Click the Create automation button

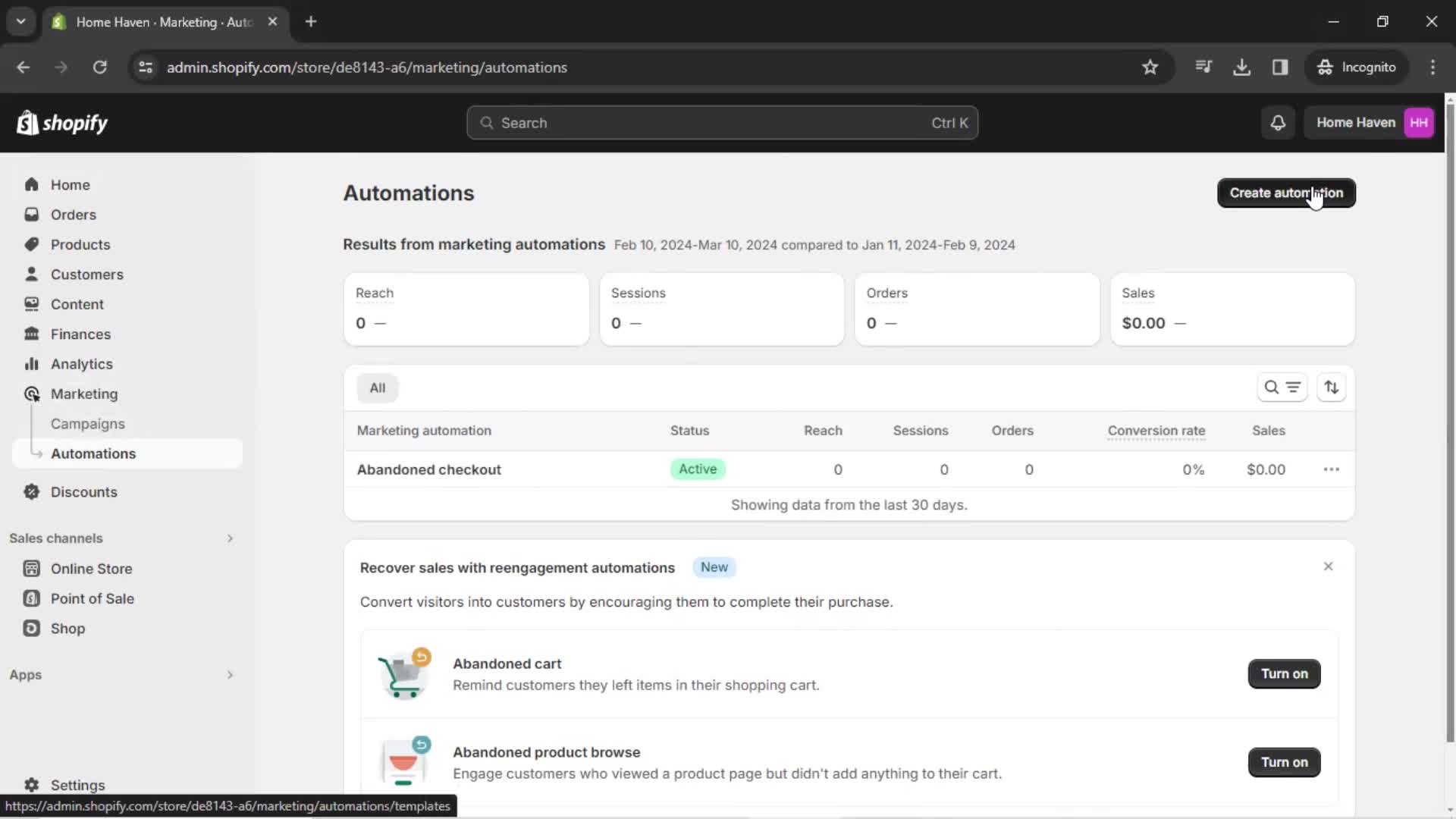(x=1286, y=192)
